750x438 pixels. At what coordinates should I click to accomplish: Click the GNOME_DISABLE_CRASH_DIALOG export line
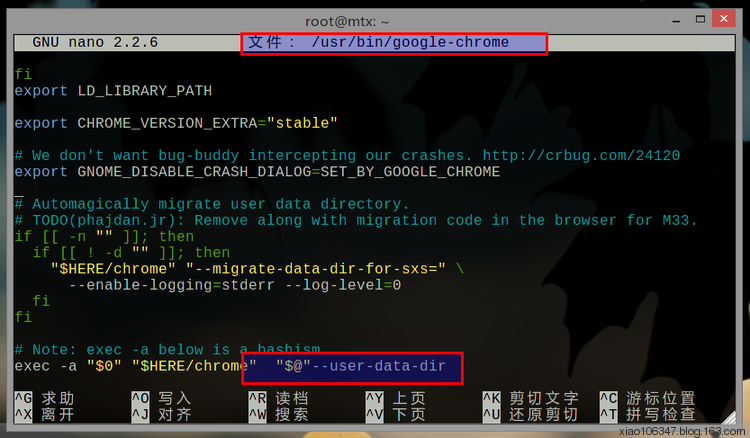(x=257, y=172)
